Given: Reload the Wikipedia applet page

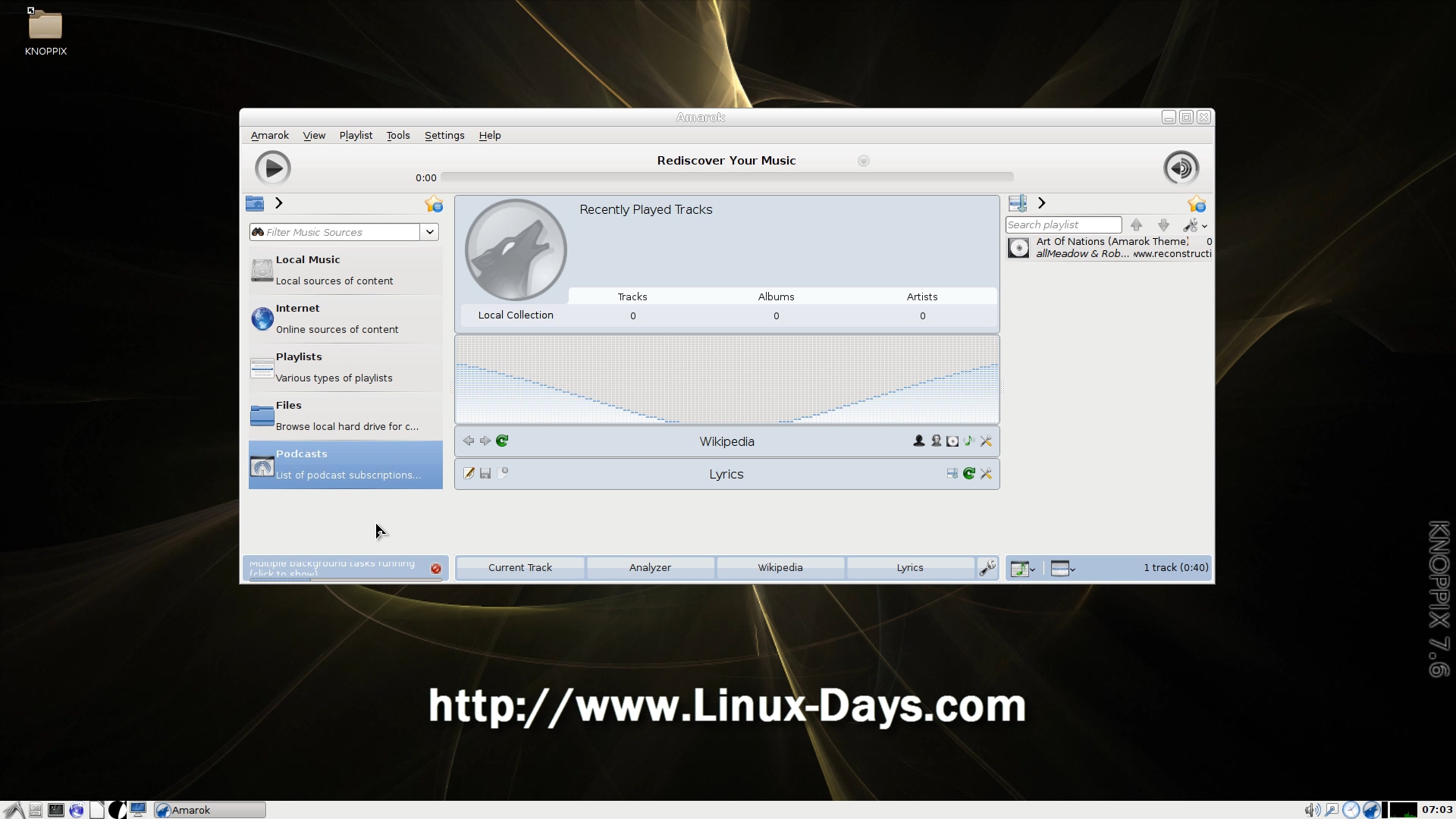Looking at the screenshot, I should [502, 441].
